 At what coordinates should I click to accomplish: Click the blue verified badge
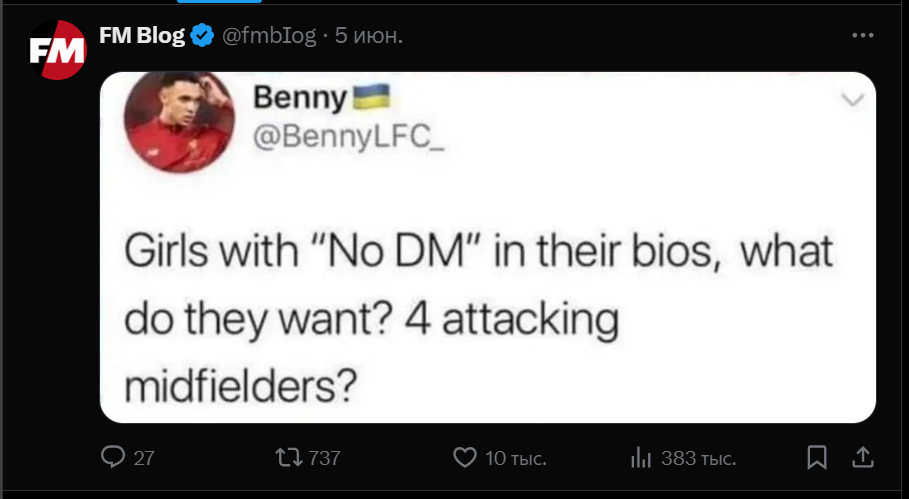pyautogui.click(x=202, y=36)
